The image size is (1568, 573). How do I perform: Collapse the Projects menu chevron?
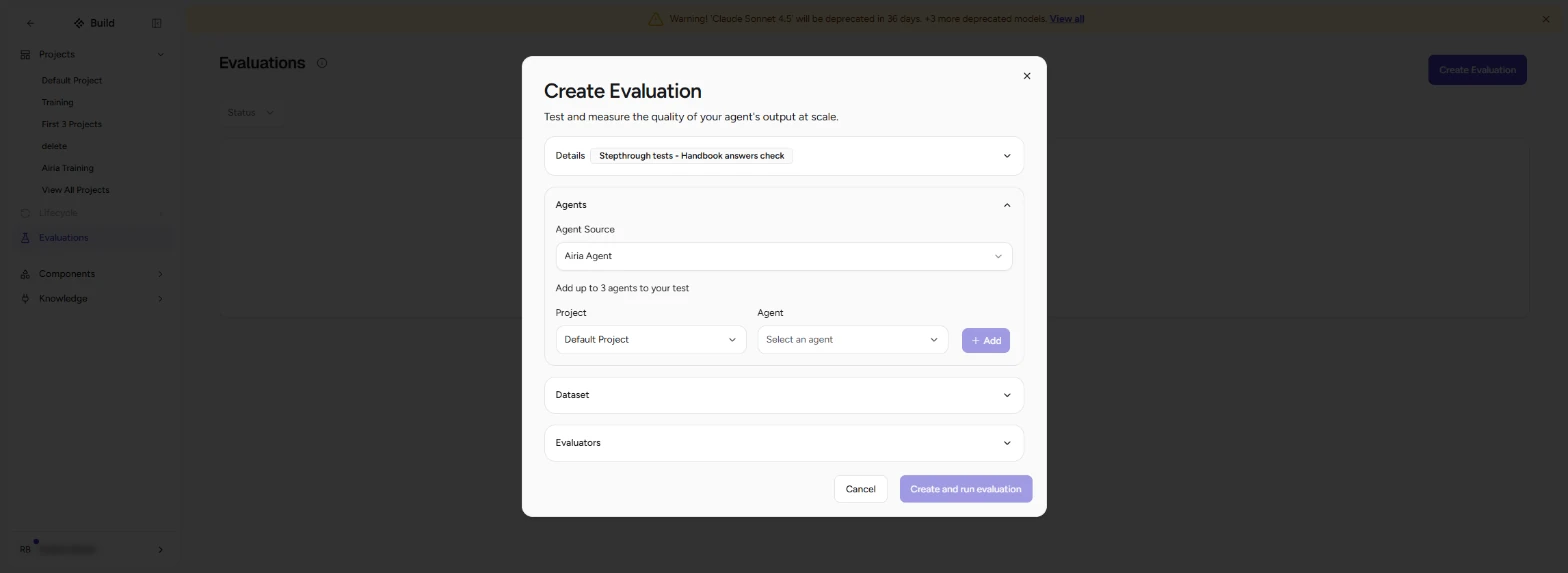(x=160, y=55)
